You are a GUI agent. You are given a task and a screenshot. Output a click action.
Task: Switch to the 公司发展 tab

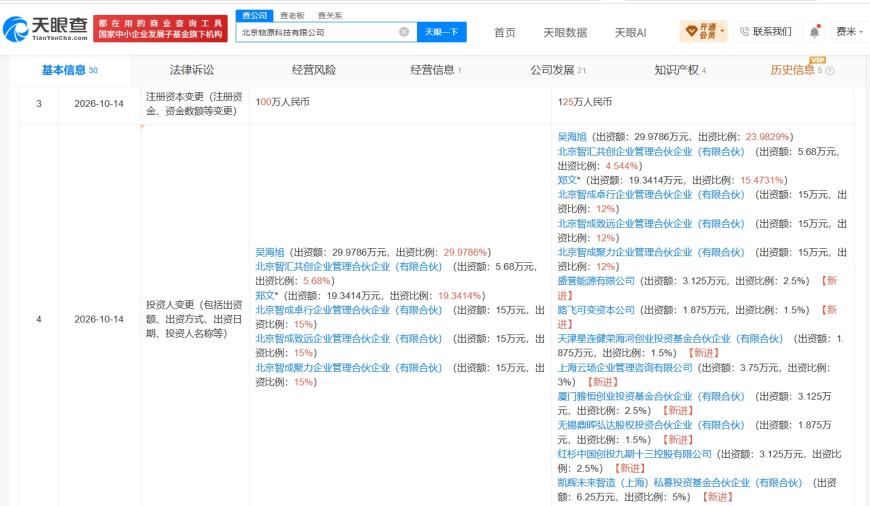(x=558, y=70)
